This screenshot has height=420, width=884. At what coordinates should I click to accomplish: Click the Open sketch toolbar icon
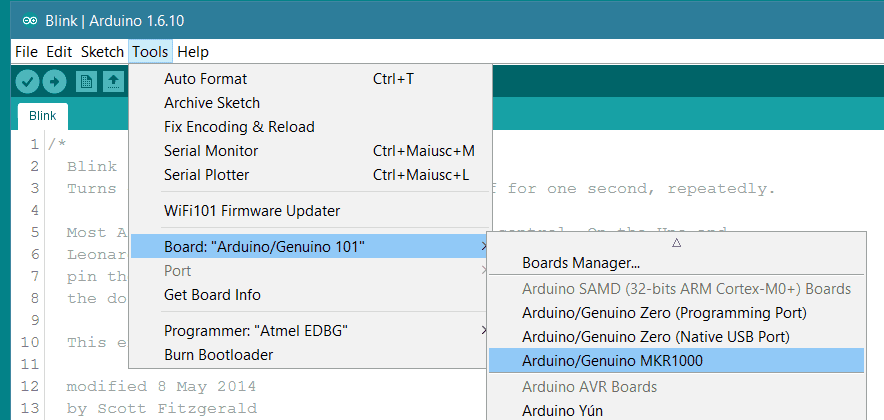click(114, 82)
